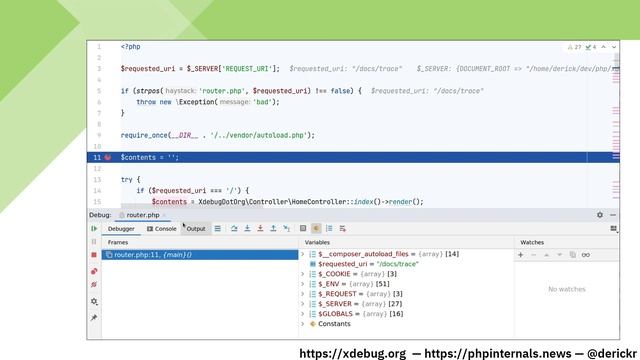
Task: Expand the $_REQUEST array
Action: click(x=303, y=294)
